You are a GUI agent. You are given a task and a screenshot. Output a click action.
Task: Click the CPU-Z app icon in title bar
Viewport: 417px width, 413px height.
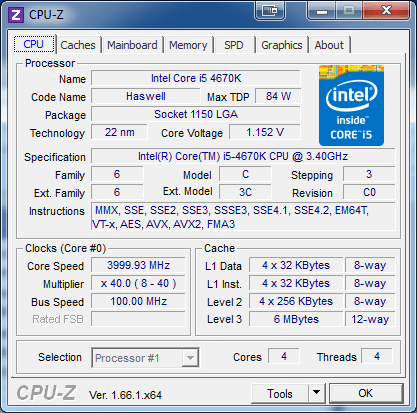click(x=16, y=15)
